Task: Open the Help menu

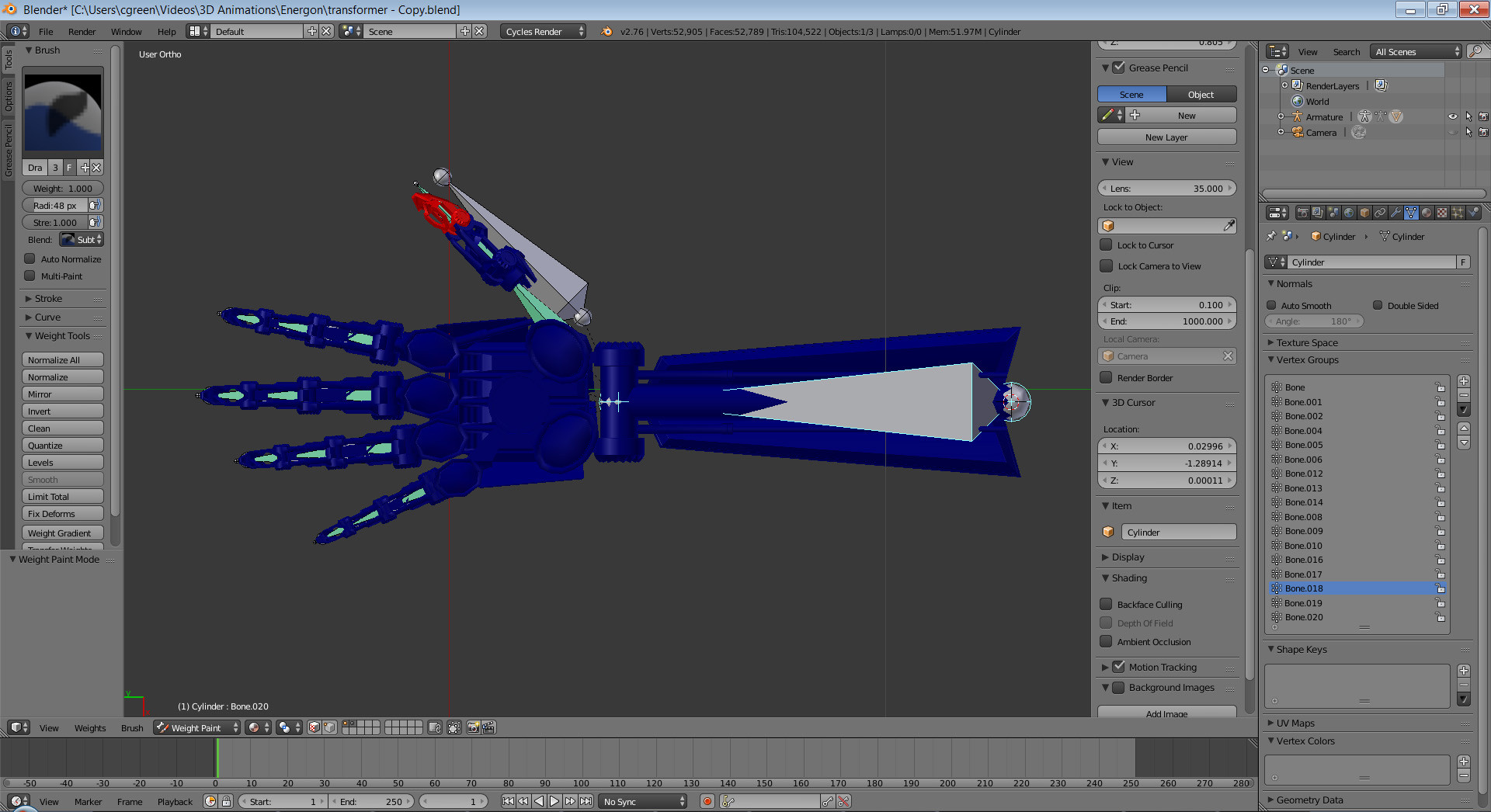Action: click(166, 32)
